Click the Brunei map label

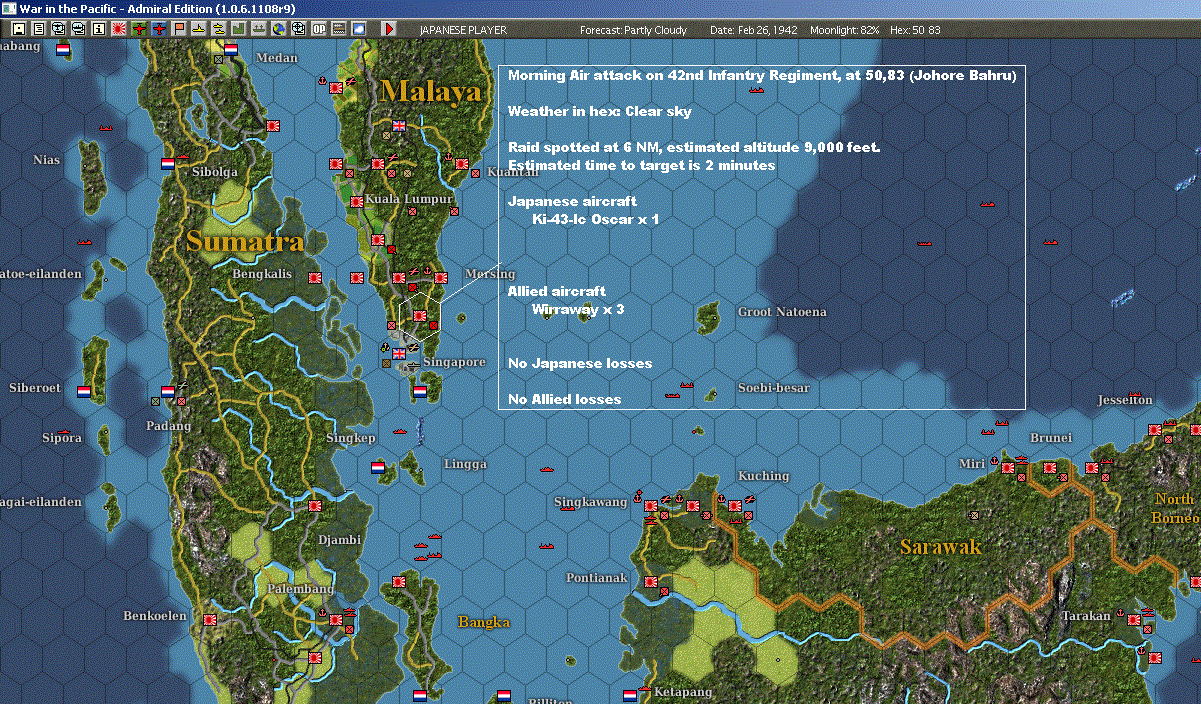(x=1050, y=438)
